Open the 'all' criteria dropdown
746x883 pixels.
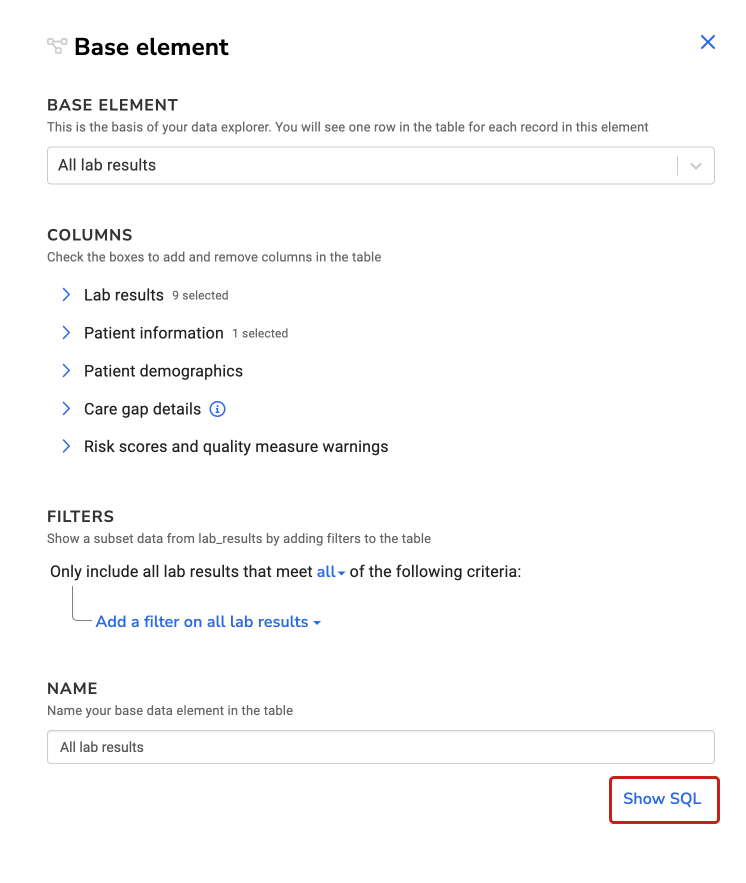click(x=331, y=572)
